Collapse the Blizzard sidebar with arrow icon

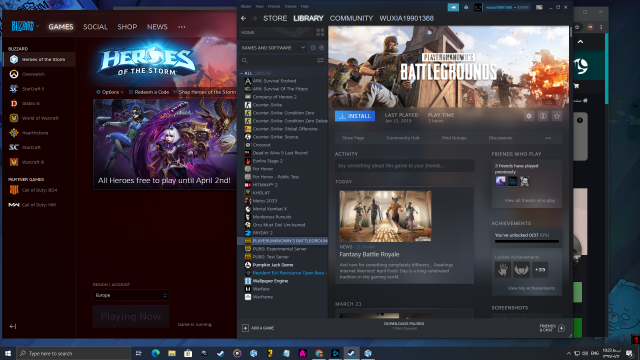[13, 326]
